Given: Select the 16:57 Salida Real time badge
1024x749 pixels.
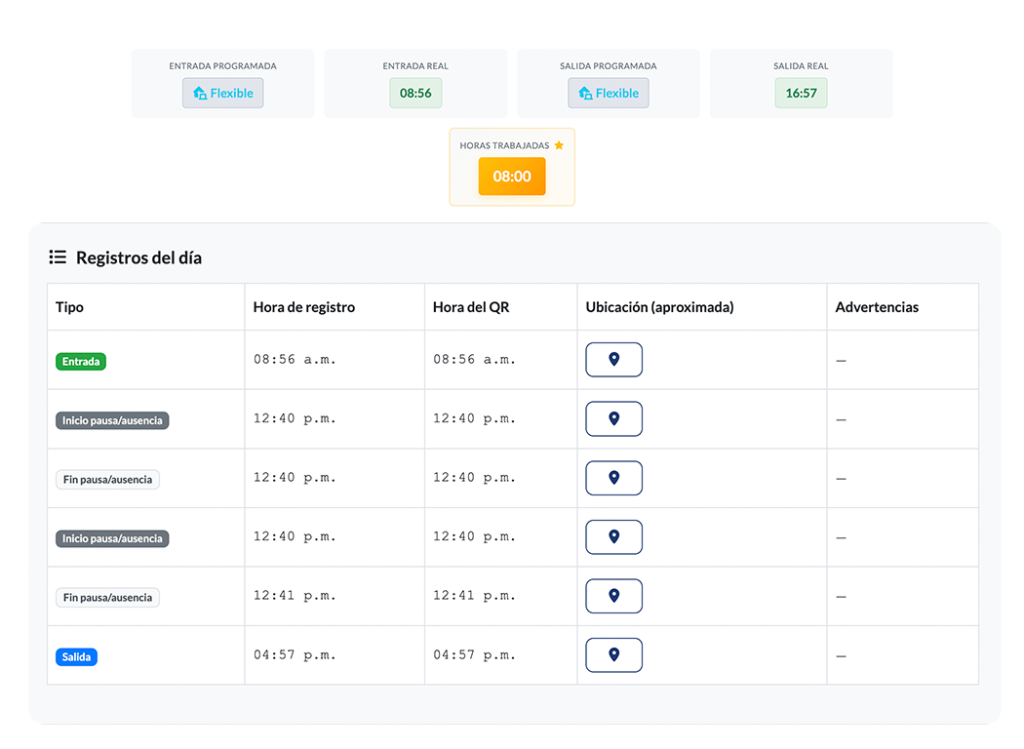Looking at the screenshot, I should click(801, 93).
